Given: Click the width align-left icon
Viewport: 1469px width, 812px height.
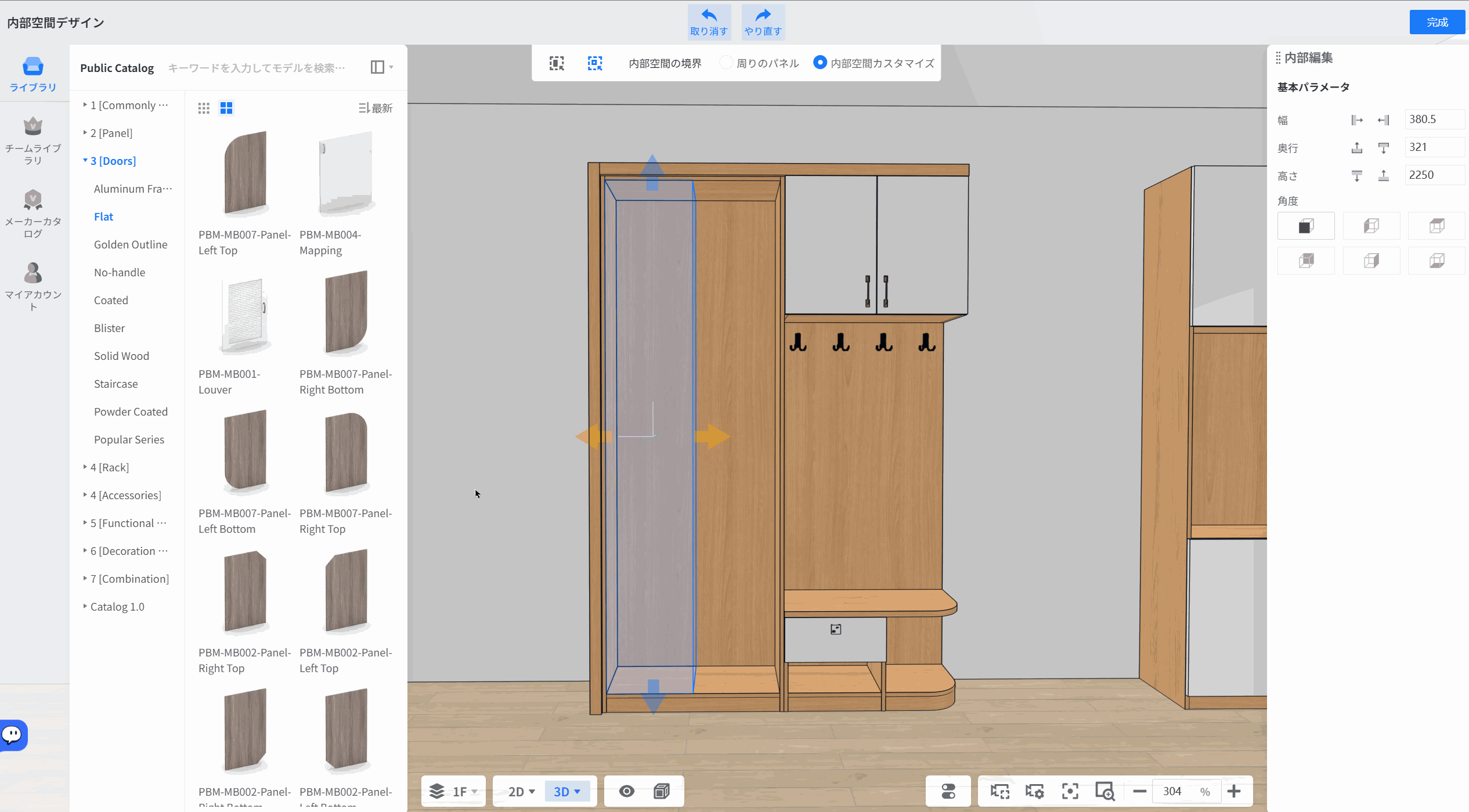Looking at the screenshot, I should tap(1357, 120).
